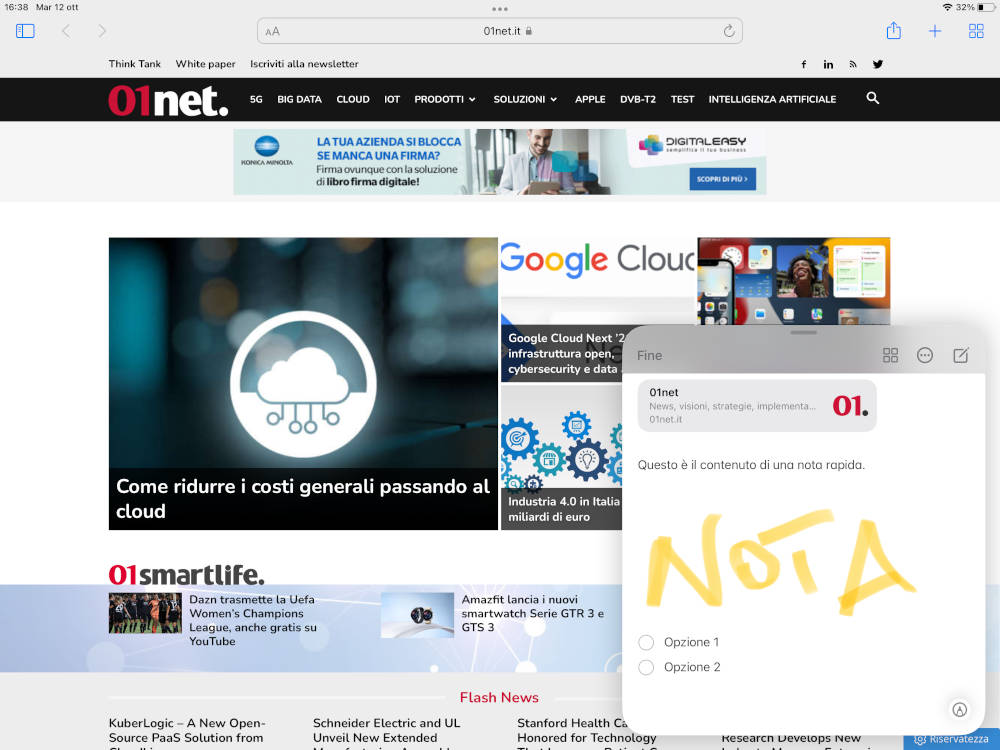Screen dimensions: 1000x750
Task: Tap the address bar 01net.it
Action: [x=501, y=31]
